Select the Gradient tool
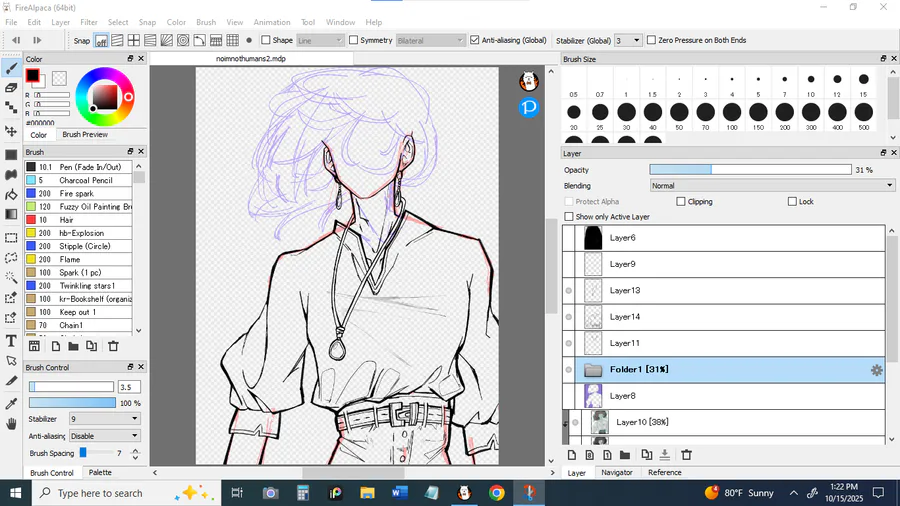Image resolution: width=900 pixels, height=506 pixels. [11, 214]
